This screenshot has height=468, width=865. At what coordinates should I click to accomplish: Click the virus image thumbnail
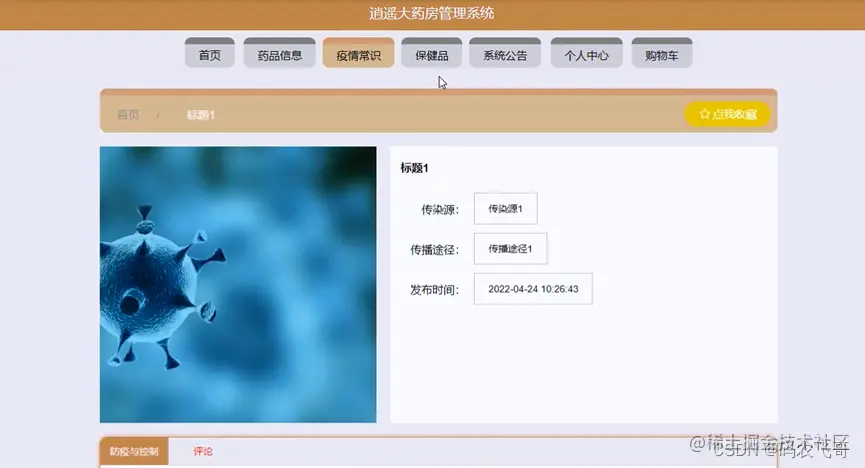point(238,284)
